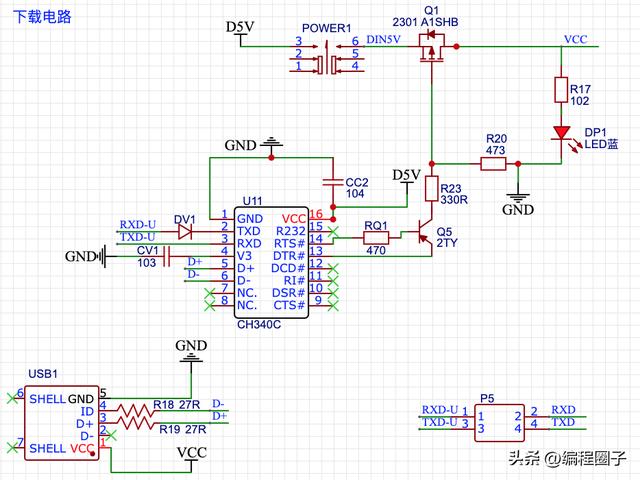Click the 330R value text
640x480 pixels.
click(454, 200)
